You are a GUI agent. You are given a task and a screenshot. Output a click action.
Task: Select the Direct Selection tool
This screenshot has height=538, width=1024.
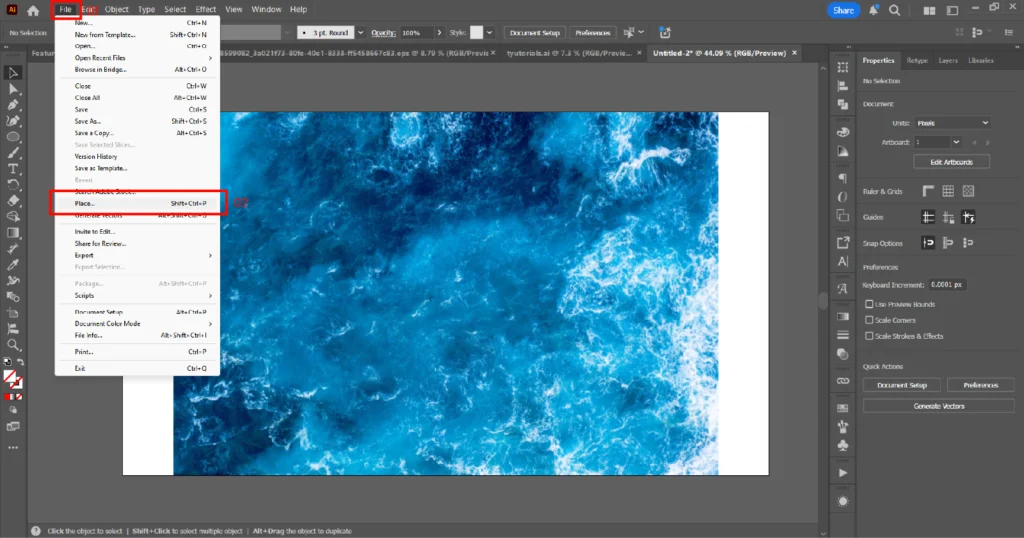(12, 89)
